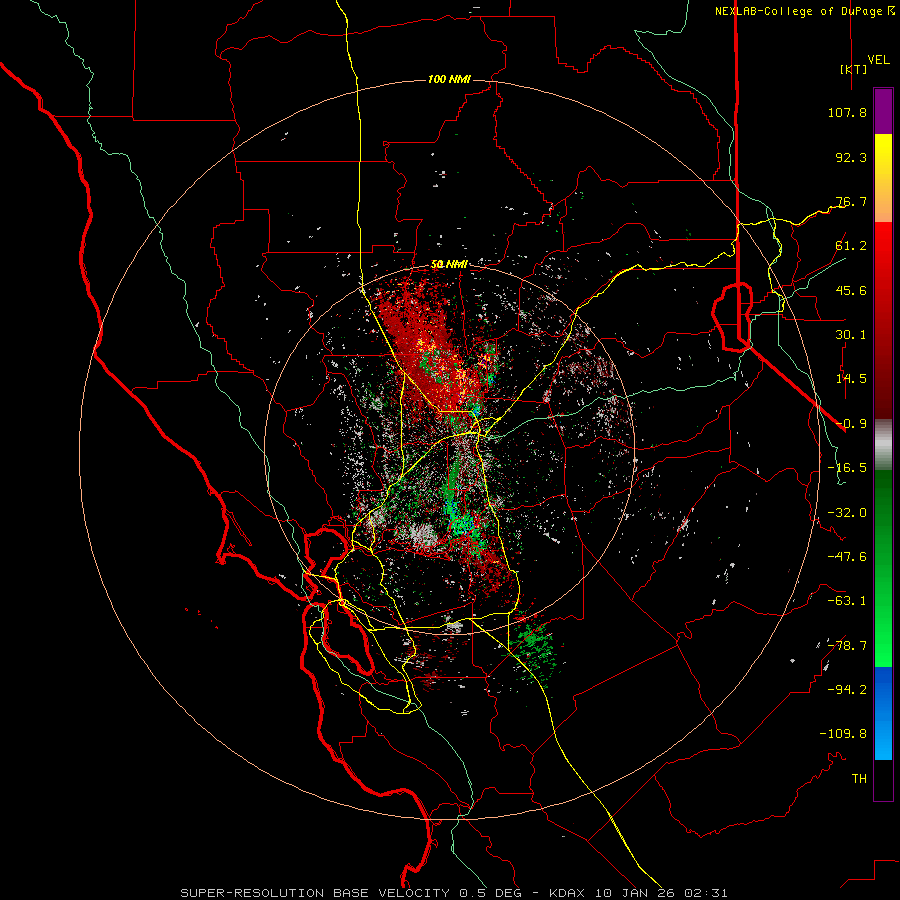The width and height of the screenshot is (900, 900).
Task: Click the TH legend label
Action: click(x=859, y=779)
